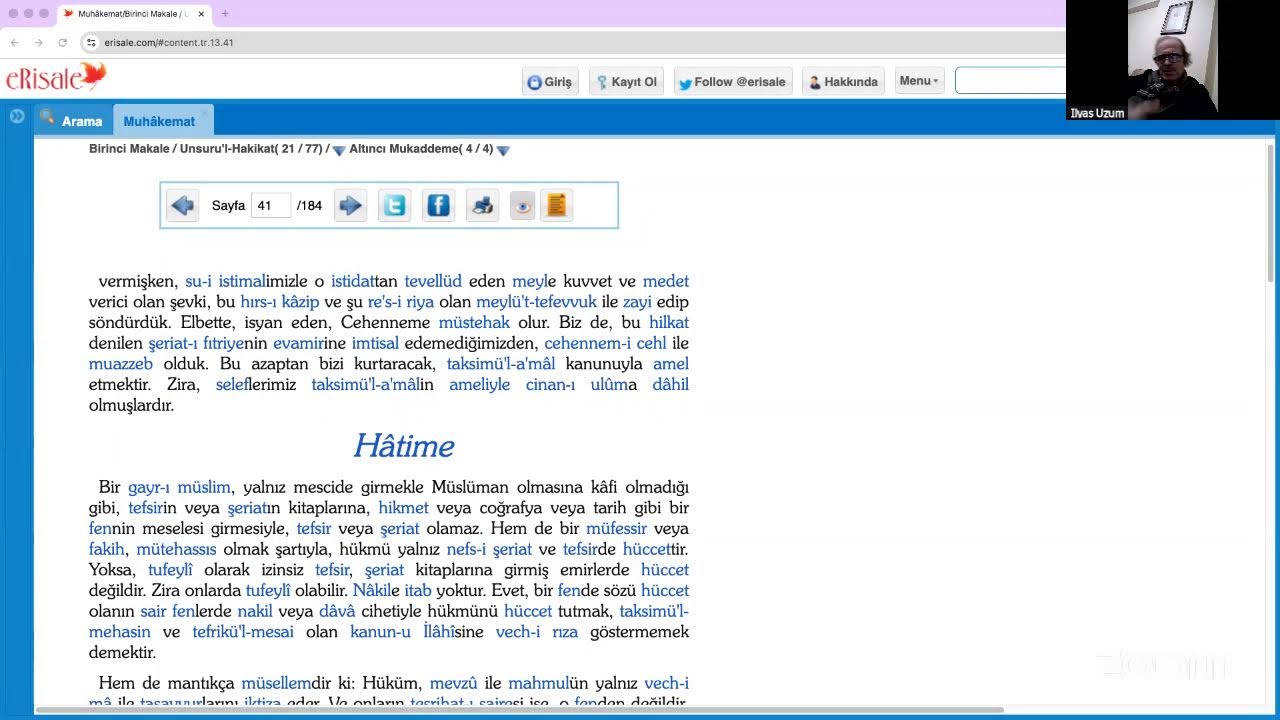Go to the previous page with left arrow
1280x720 pixels.
coord(182,206)
